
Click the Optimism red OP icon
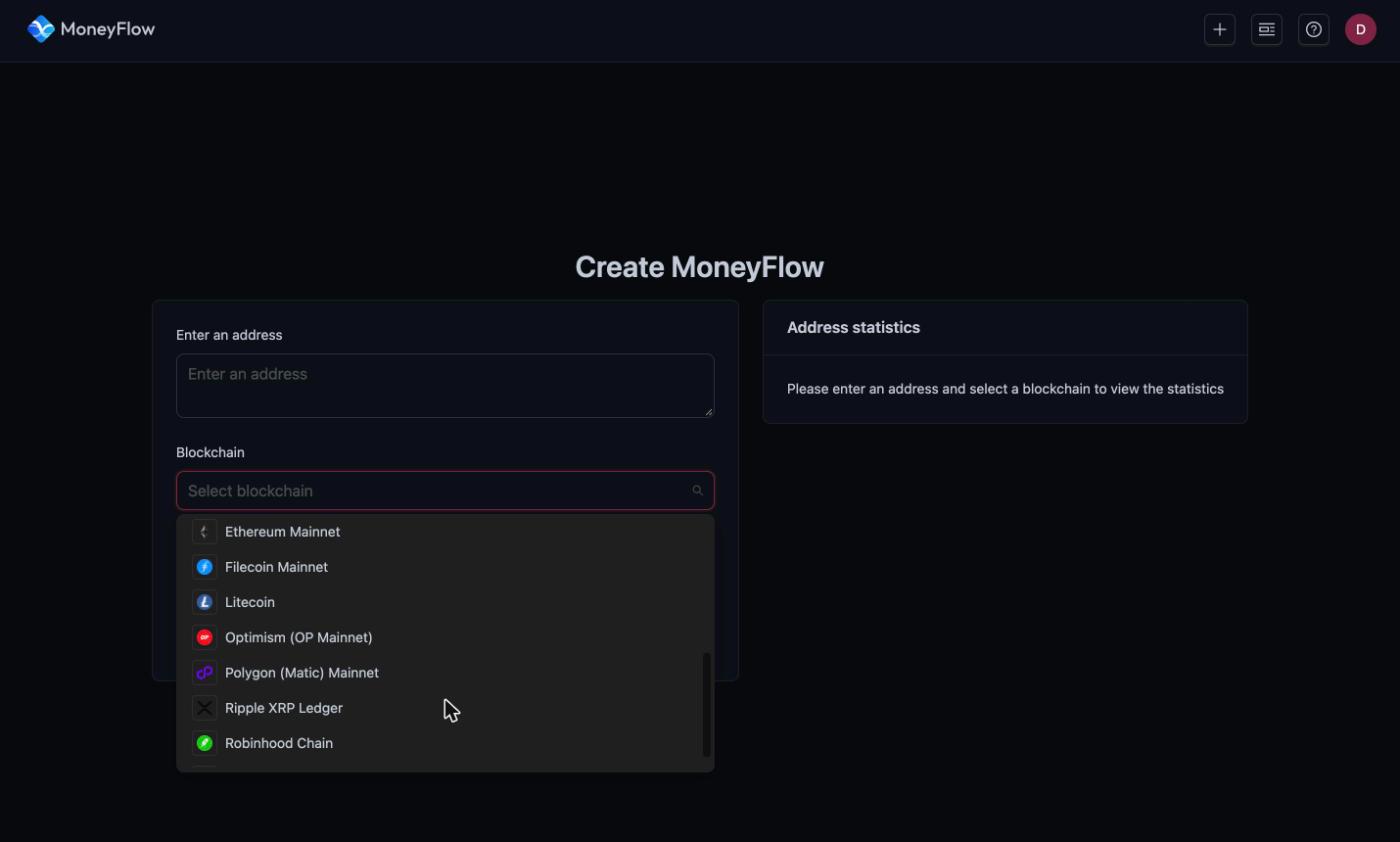tap(204, 637)
